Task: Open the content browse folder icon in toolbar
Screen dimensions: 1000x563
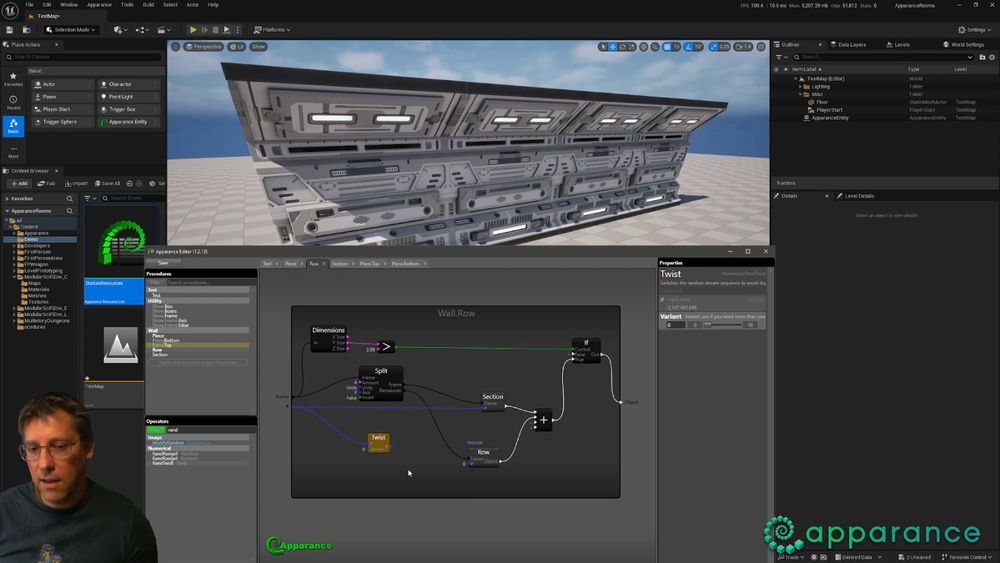Action: pos(27,29)
